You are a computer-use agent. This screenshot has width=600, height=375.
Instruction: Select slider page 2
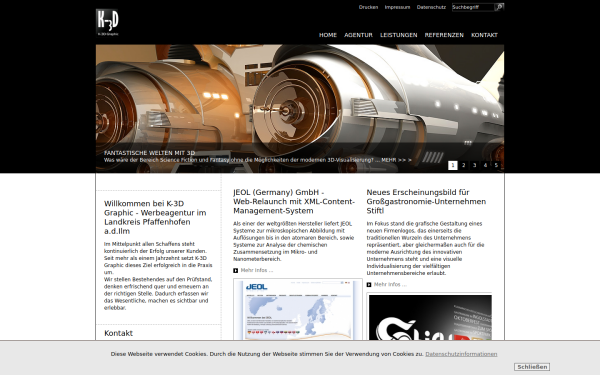pos(463,165)
